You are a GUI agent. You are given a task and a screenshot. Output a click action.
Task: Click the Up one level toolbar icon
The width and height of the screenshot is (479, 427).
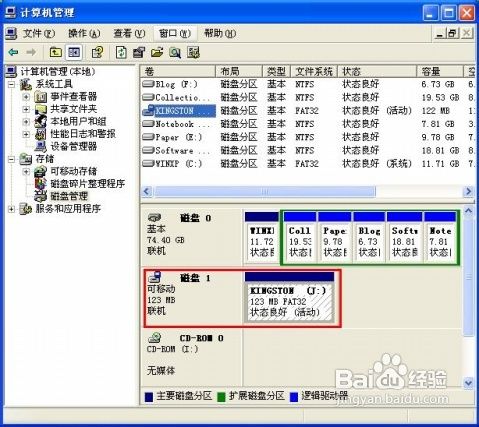point(55,52)
